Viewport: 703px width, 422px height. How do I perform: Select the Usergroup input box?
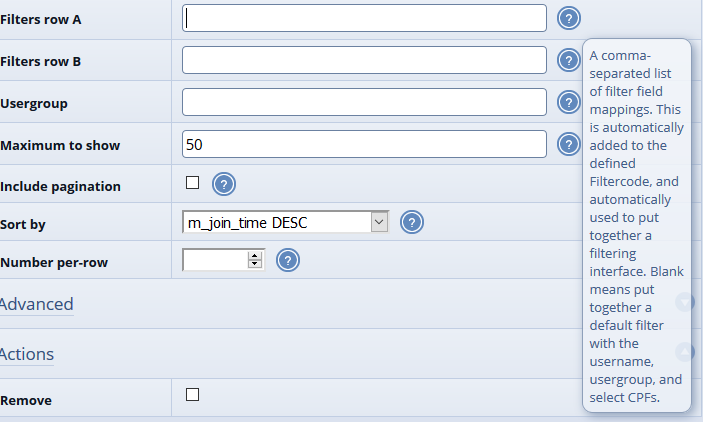364,102
